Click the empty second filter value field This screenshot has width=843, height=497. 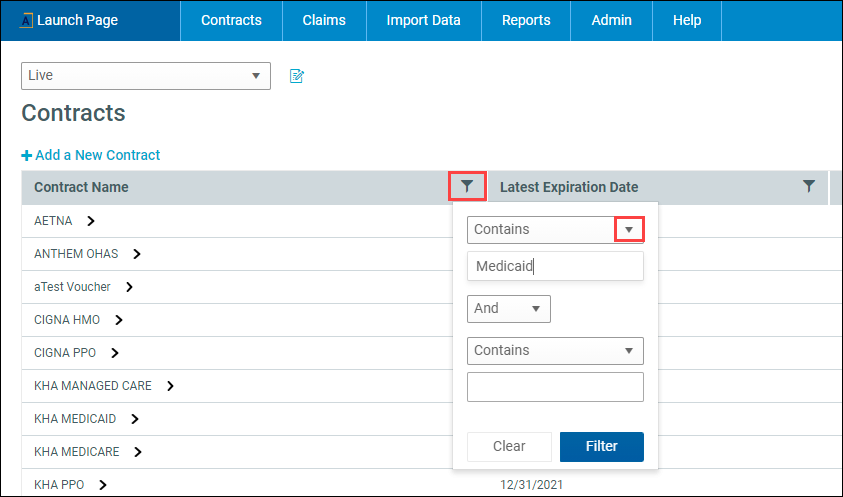click(x=555, y=387)
